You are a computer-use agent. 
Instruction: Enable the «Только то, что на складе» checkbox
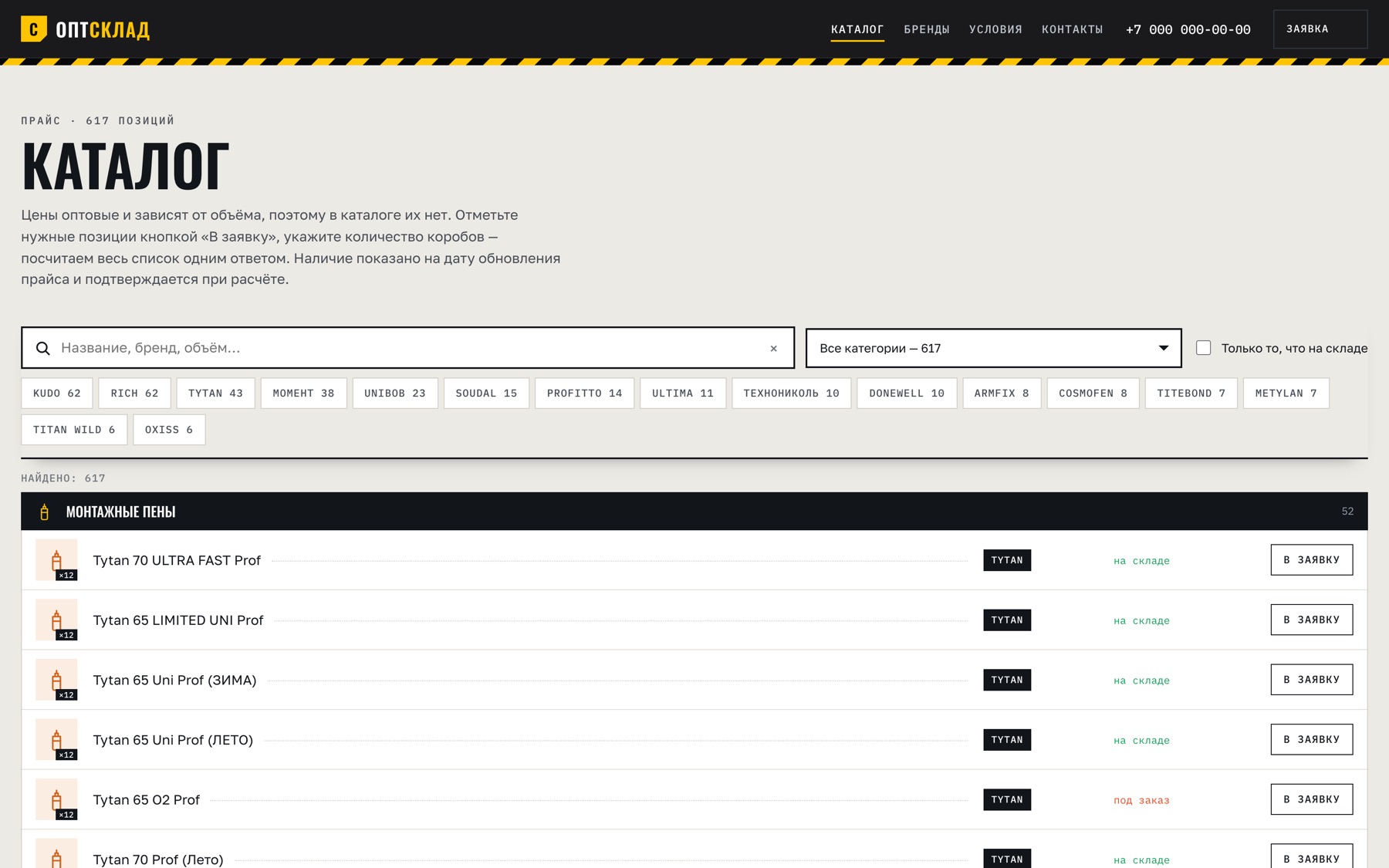point(1204,348)
